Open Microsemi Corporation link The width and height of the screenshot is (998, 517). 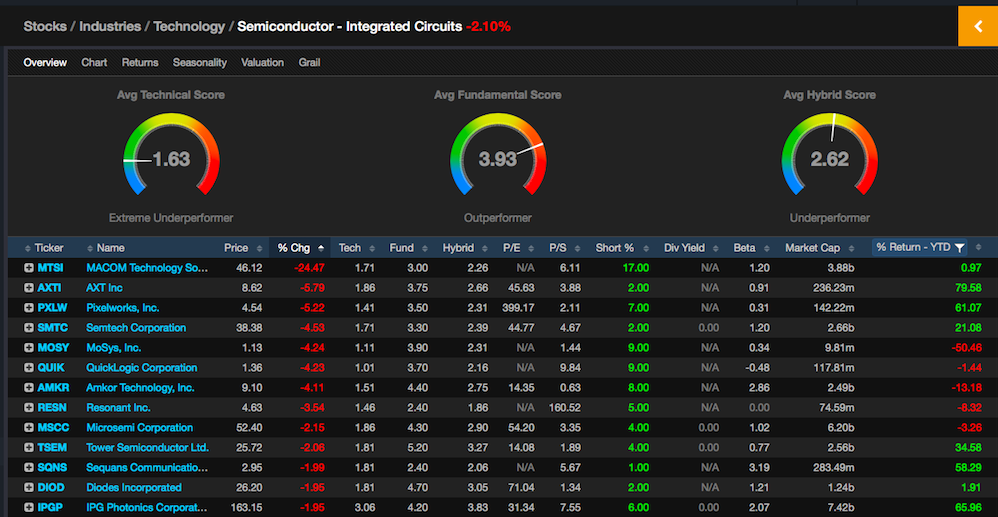pos(139,428)
